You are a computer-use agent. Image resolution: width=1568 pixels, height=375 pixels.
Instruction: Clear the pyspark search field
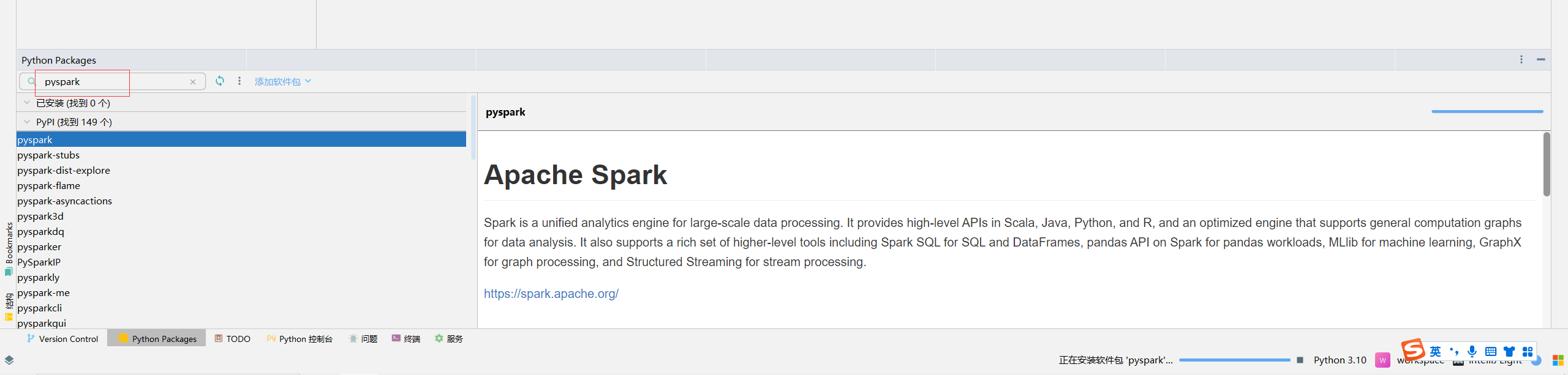[x=193, y=82]
